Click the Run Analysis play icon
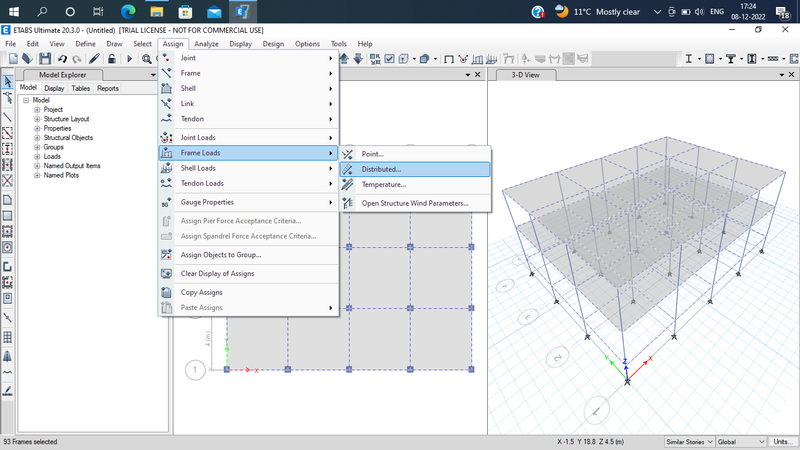The width and height of the screenshot is (800, 450). 129,59
